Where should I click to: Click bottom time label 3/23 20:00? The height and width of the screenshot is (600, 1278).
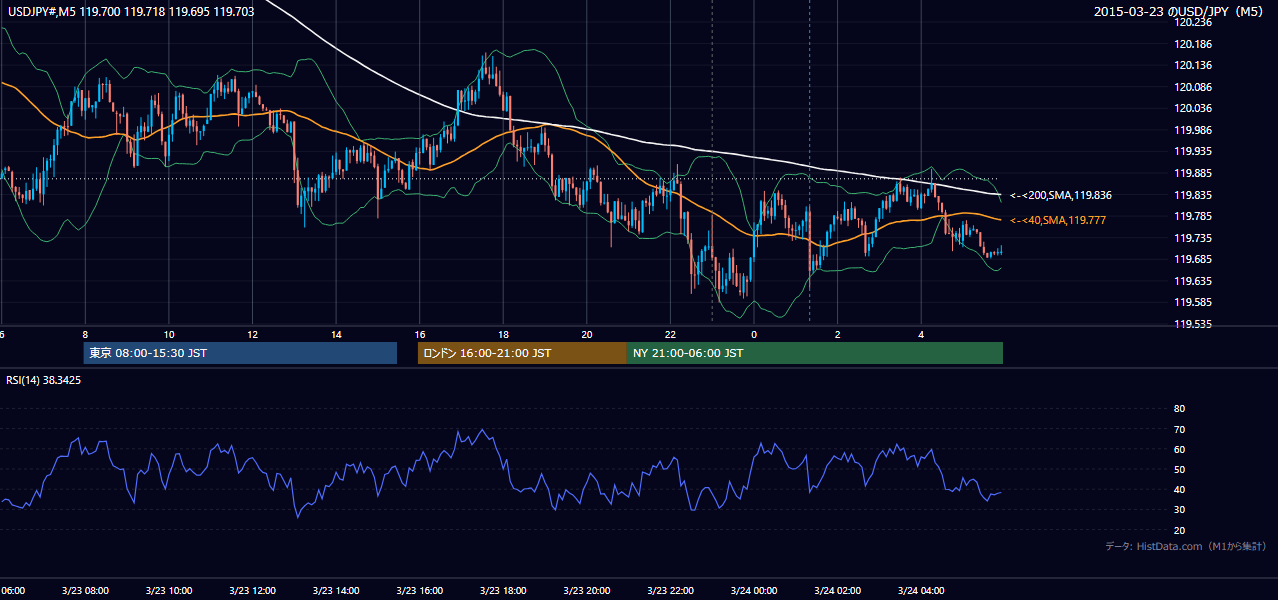[586, 590]
